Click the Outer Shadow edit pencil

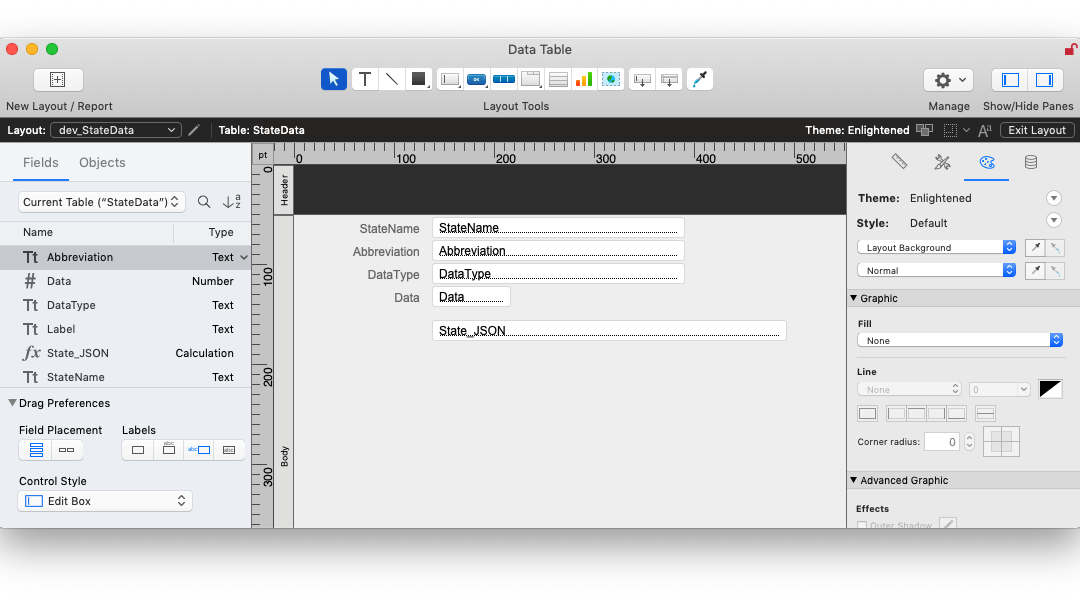[x=948, y=524]
